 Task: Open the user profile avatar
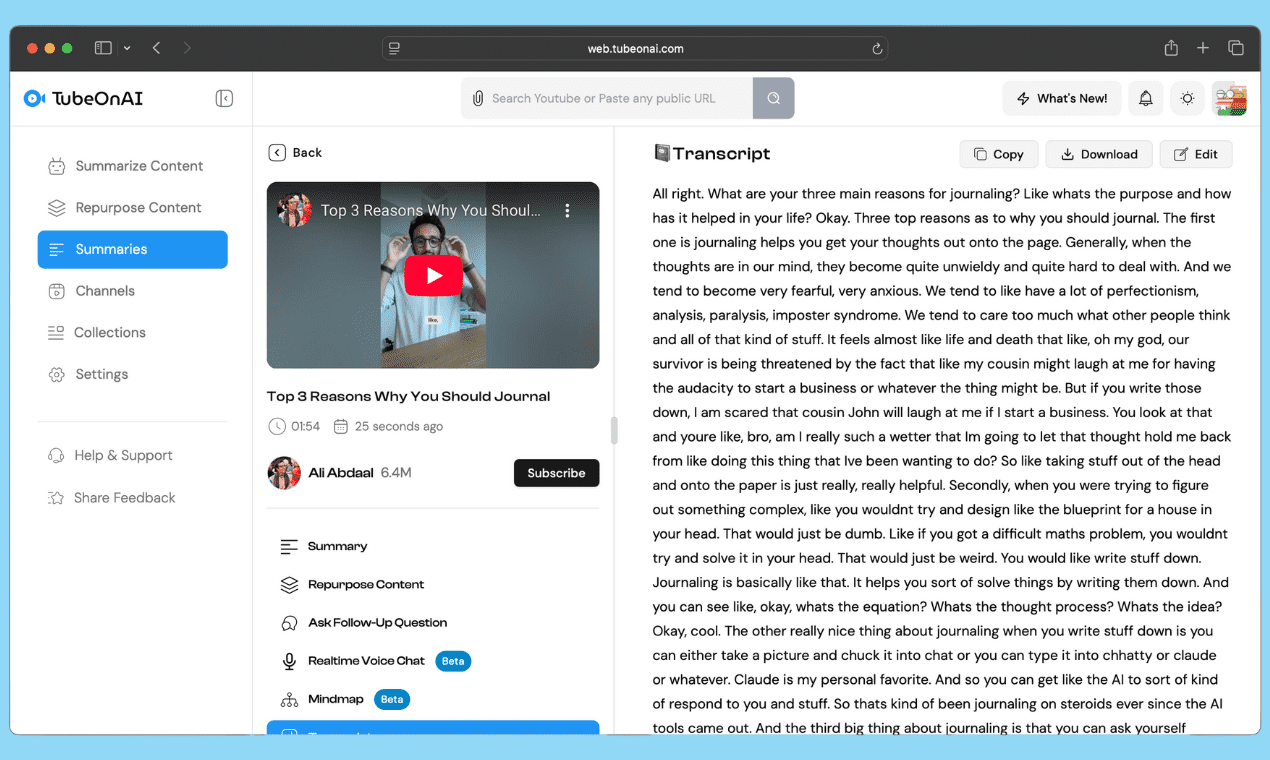tap(1229, 98)
